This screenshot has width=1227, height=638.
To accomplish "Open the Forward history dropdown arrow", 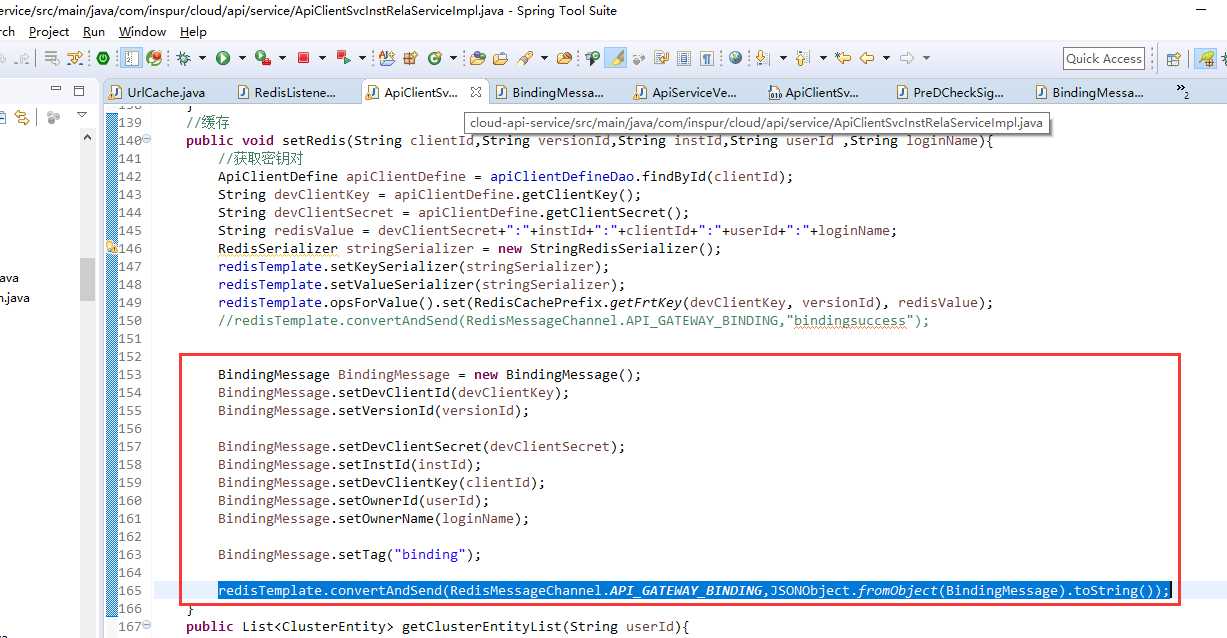I will pos(926,58).
